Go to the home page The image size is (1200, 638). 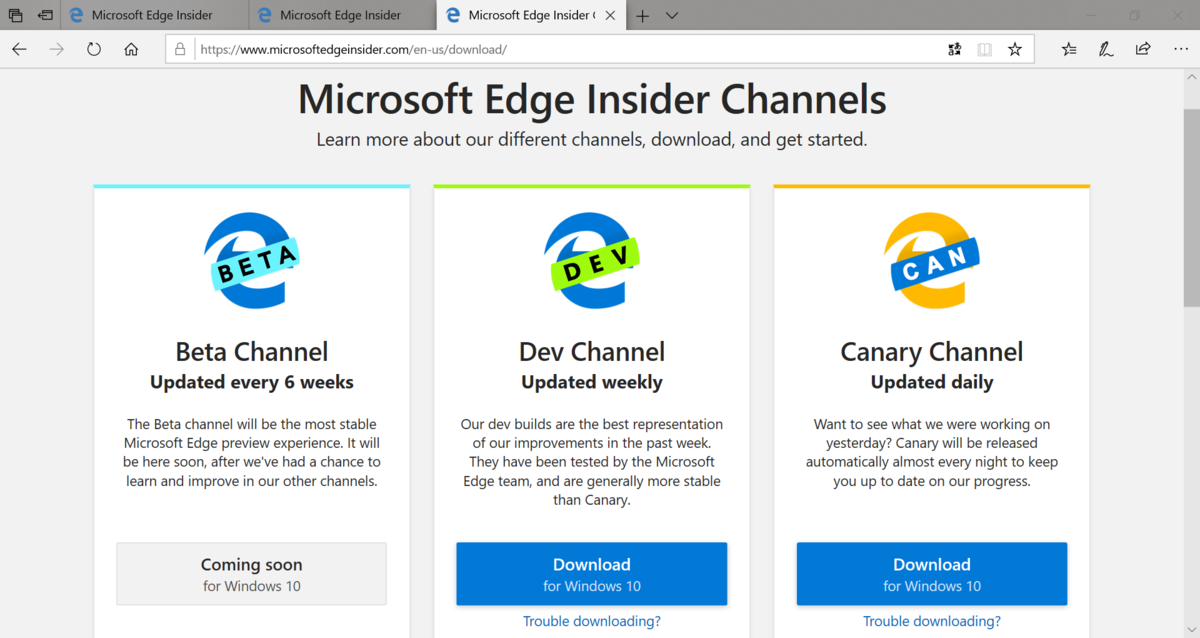click(x=131, y=48)
